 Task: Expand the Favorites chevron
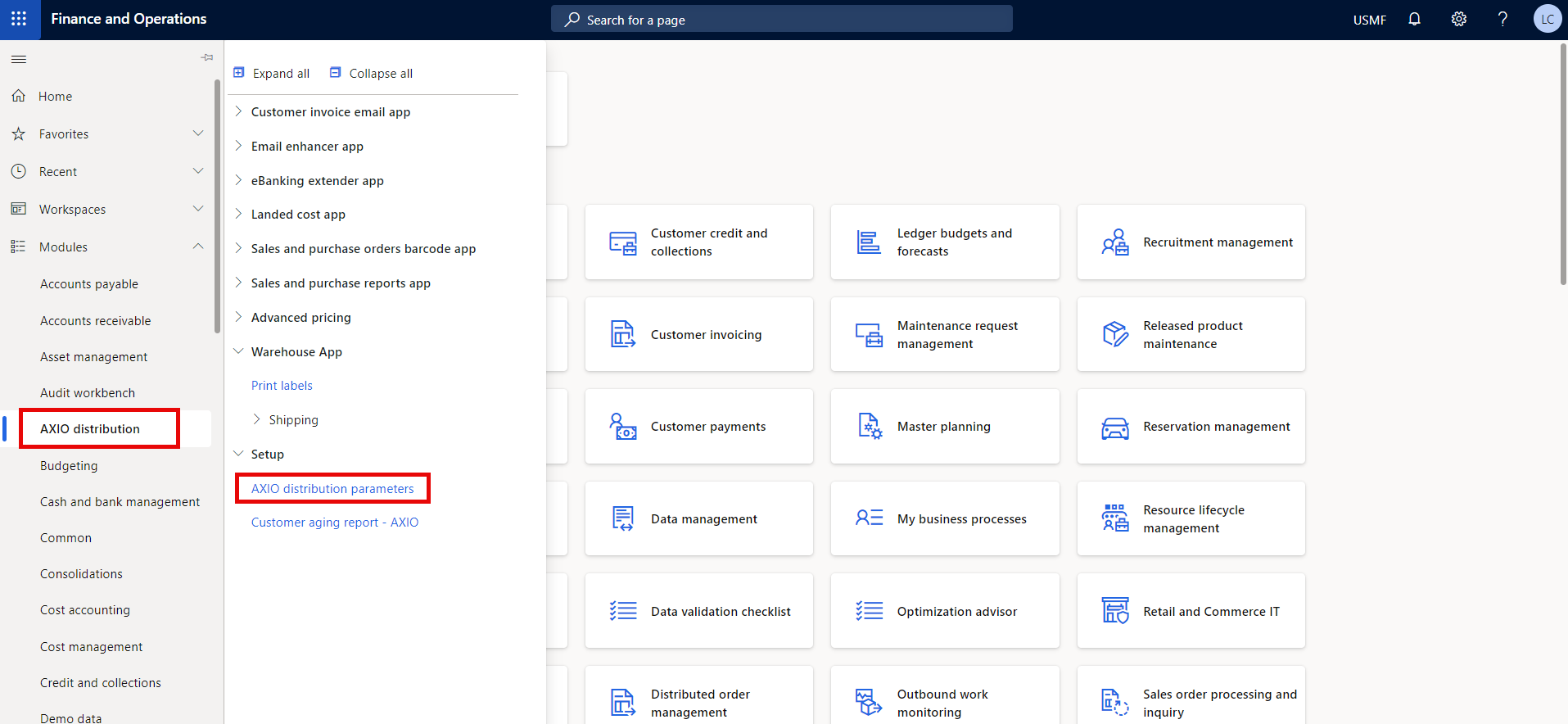(x=198, y=133)
